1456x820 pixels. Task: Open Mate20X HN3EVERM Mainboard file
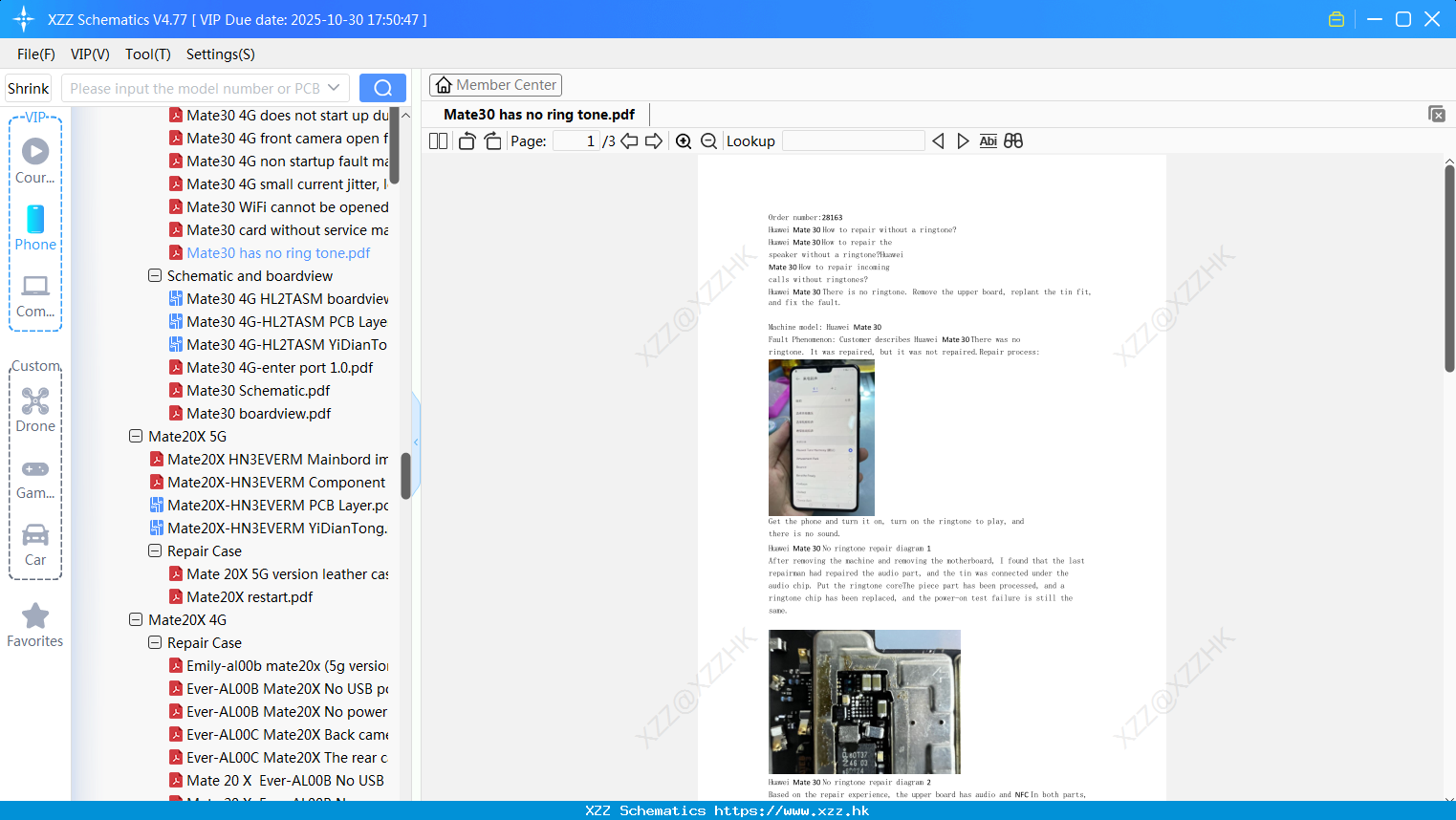[270, 460]
